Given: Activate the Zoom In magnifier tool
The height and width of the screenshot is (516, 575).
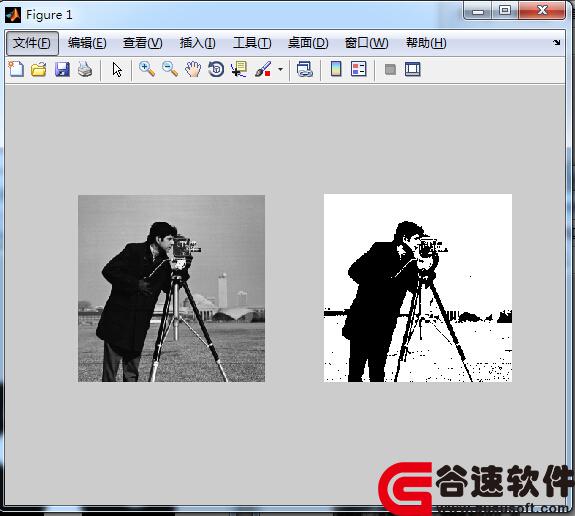Looking at the screenshot, I should pos(147,69).
